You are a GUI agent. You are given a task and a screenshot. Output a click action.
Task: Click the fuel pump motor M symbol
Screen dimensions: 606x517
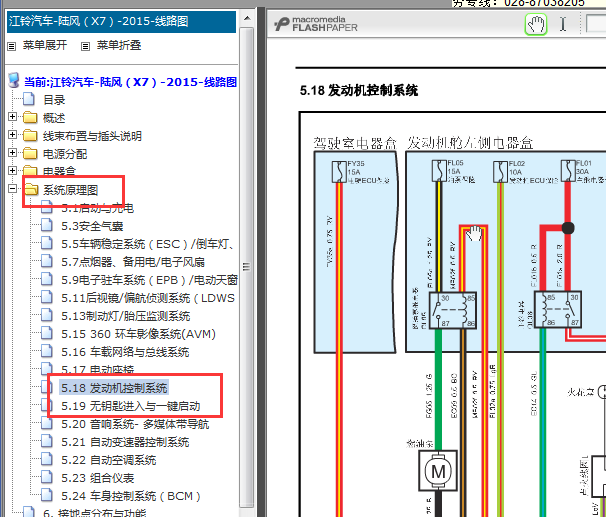click(438, 471)
